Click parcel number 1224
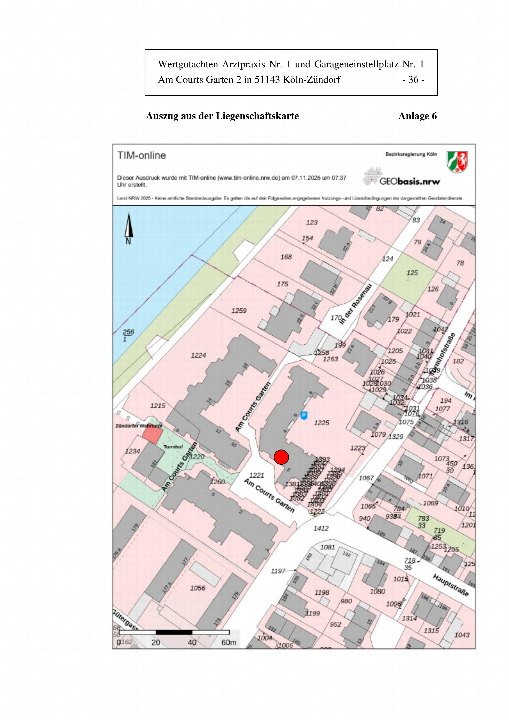 pos(198,355)
